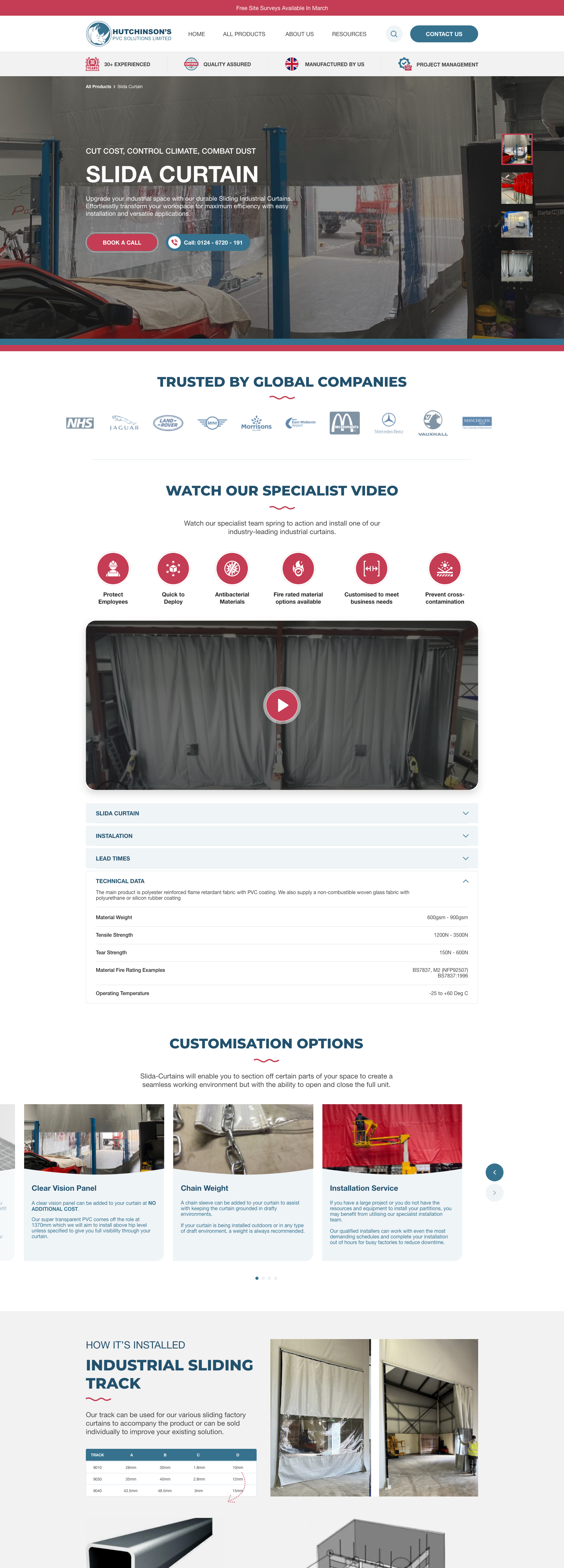Go to next customisation card
The width and height of the screenshot is (564, 1568).
tap(494, 1192)
